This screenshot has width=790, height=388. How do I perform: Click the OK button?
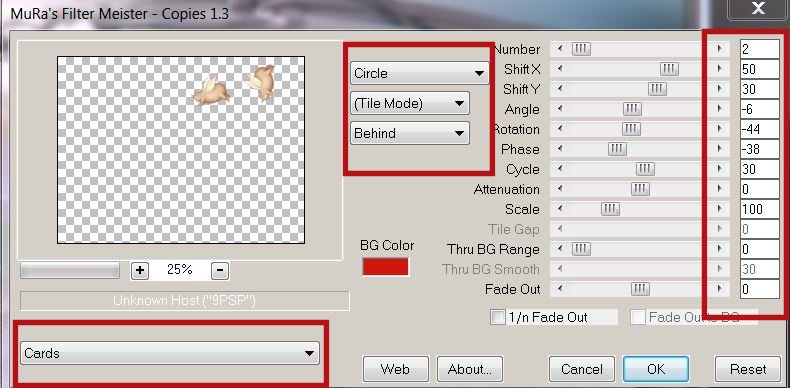656,369
